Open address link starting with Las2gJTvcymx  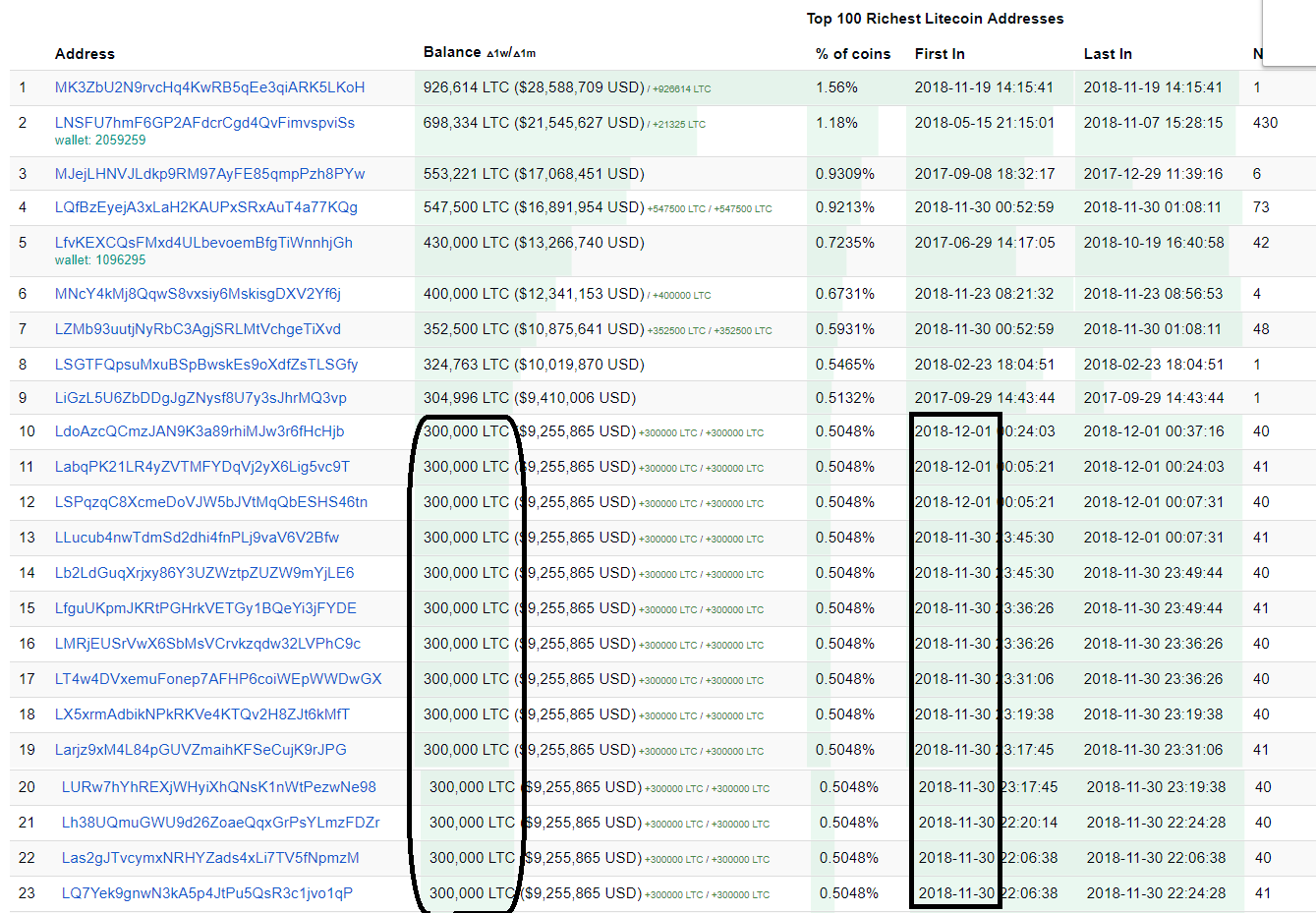pyautogui.click(x=210, y=858)
